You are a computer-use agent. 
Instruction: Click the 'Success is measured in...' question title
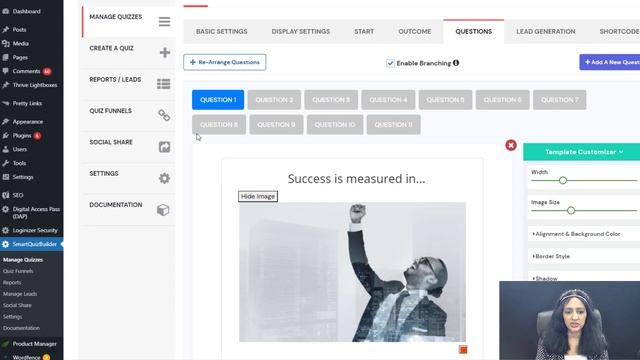point(356,179)
